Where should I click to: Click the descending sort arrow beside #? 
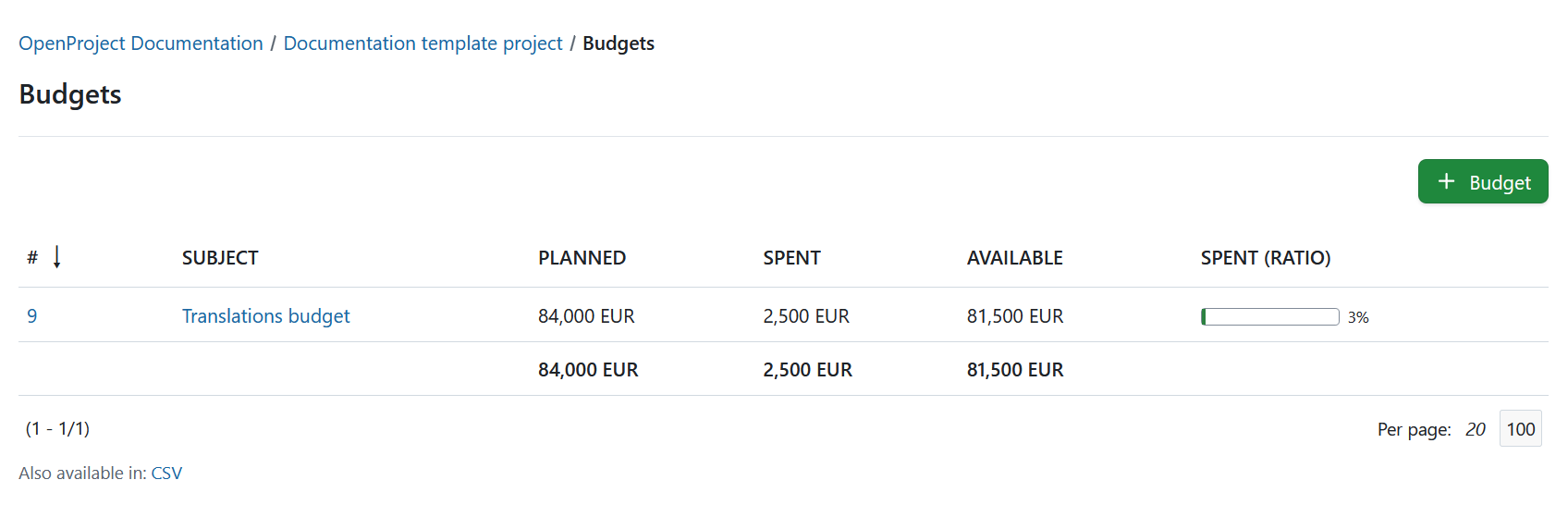(57, 257)
